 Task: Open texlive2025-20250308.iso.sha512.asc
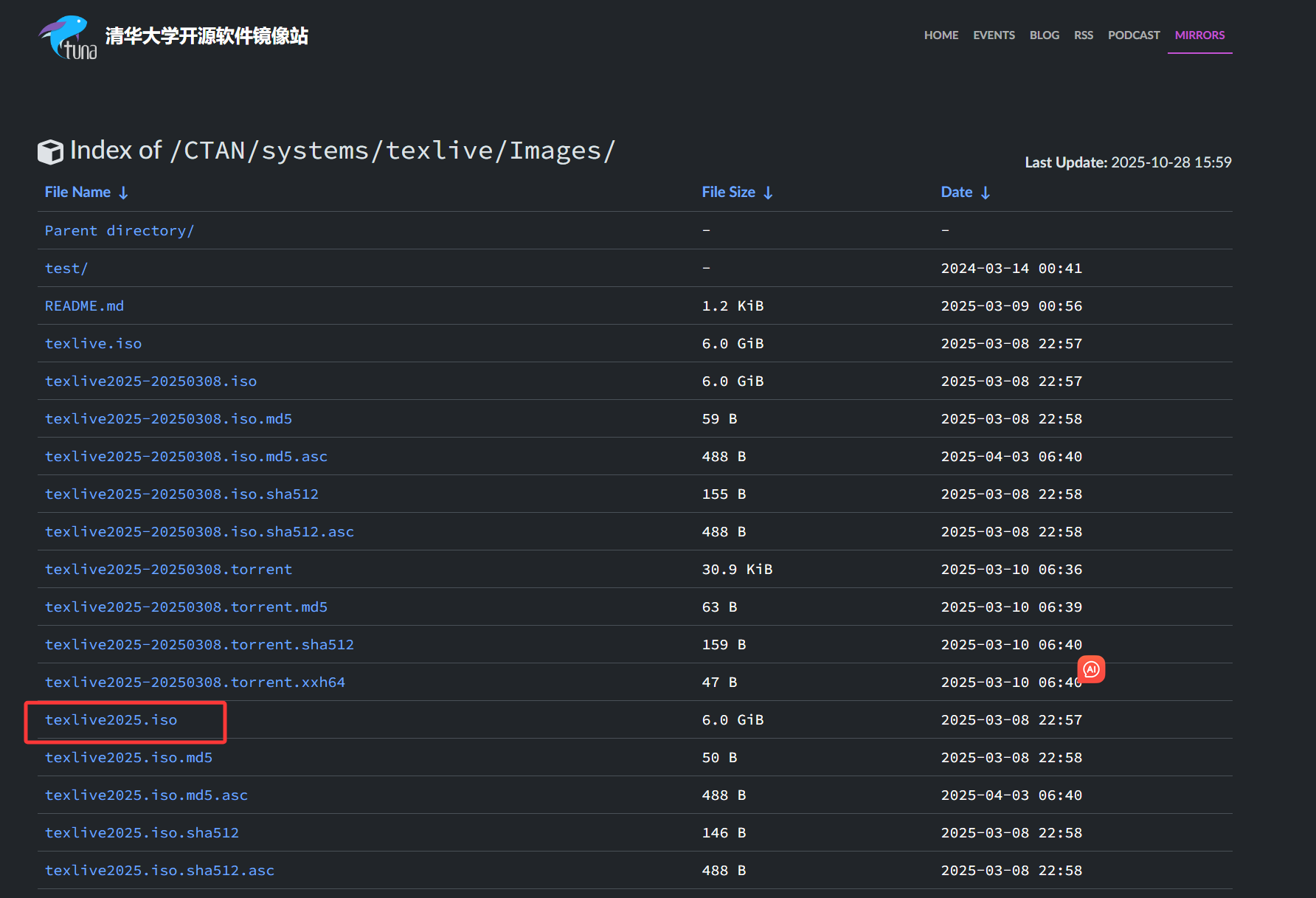pyautogui.click(x=199, y=532)
